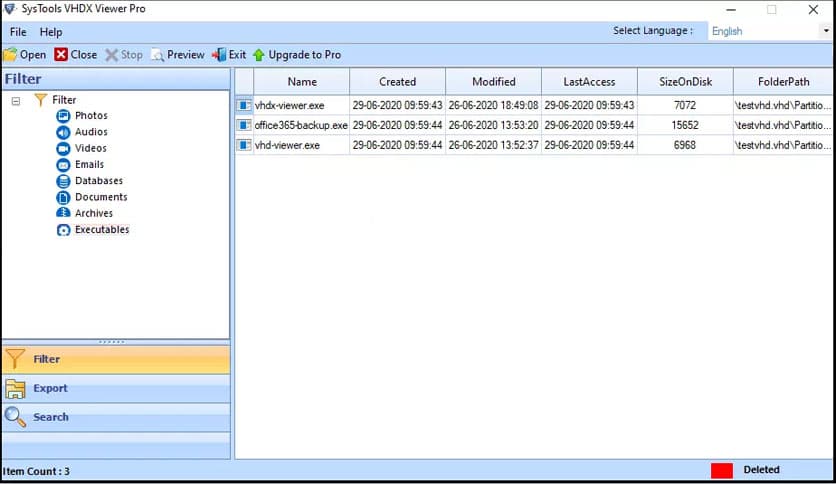Sort by the SizeOnDisk column header

[686, 82]
